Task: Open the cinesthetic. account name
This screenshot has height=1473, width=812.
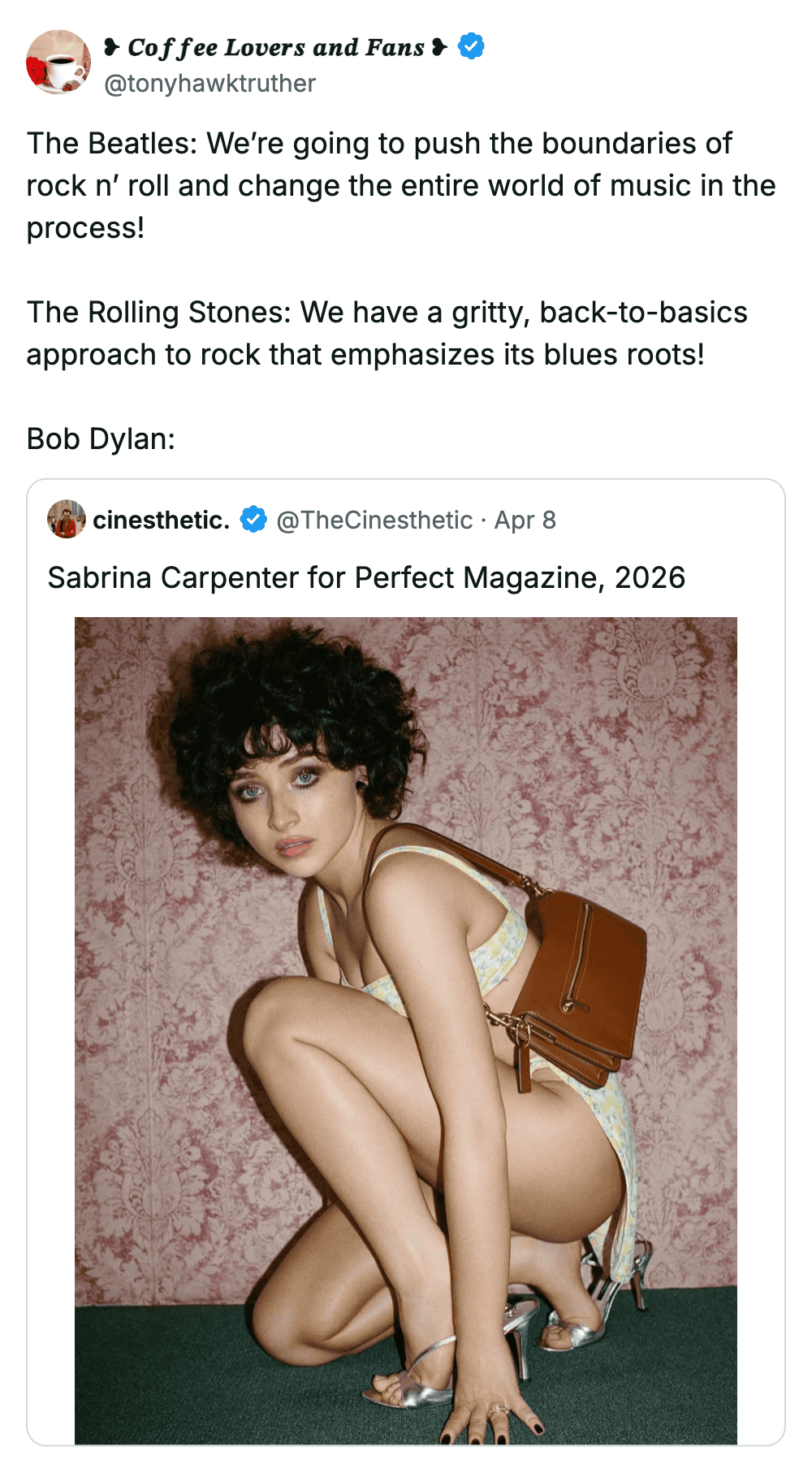Action: [161, 520]
